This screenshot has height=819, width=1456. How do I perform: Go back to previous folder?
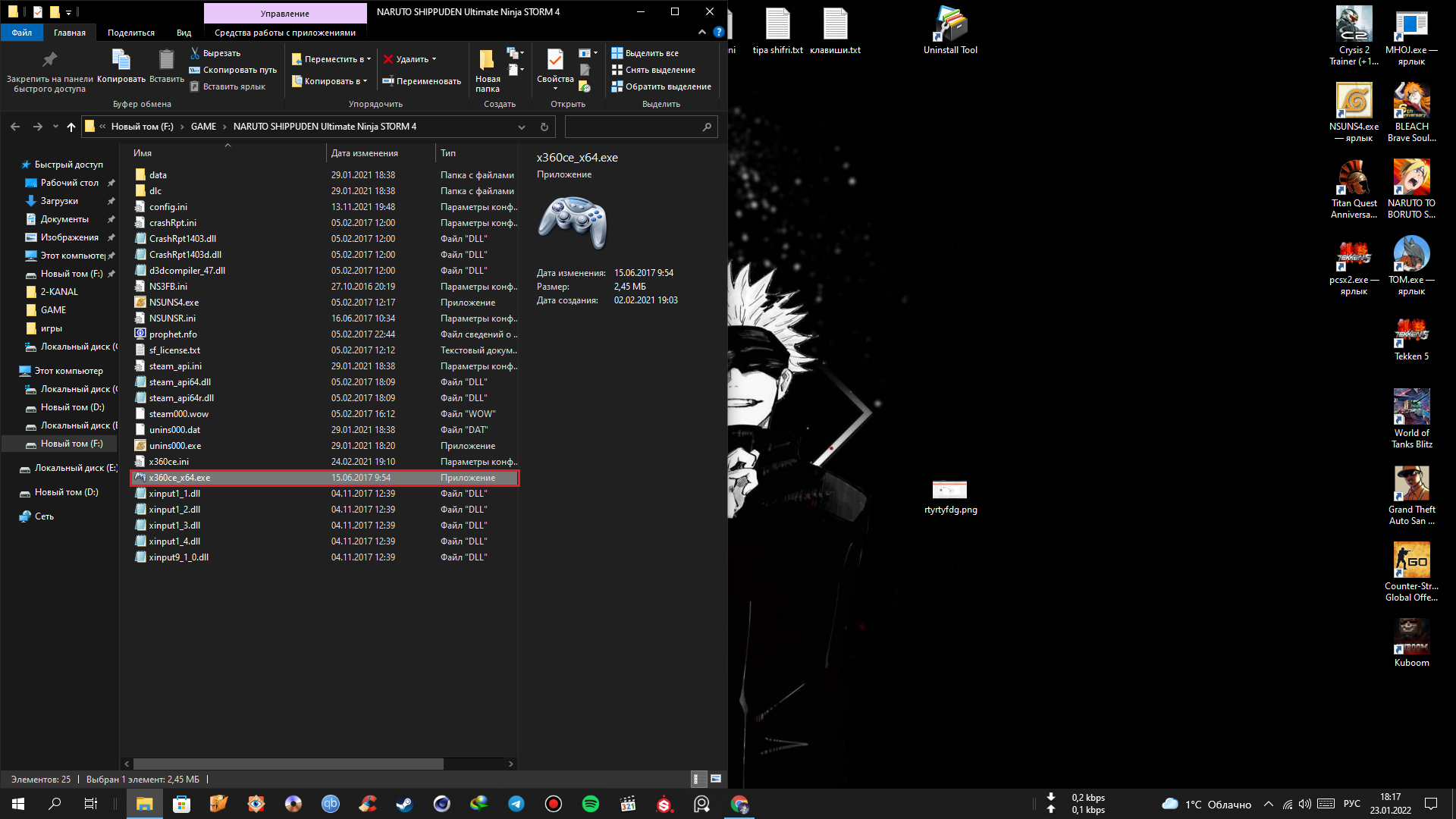[15, 127]
